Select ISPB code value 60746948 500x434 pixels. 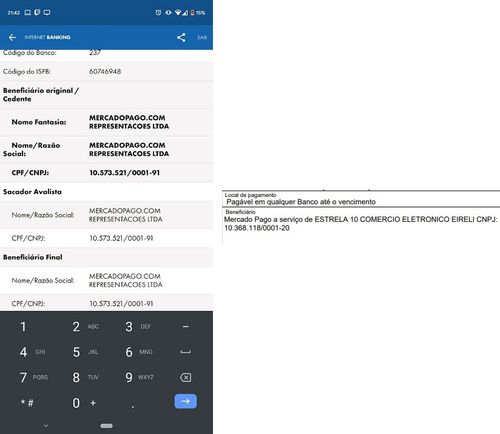105,71
